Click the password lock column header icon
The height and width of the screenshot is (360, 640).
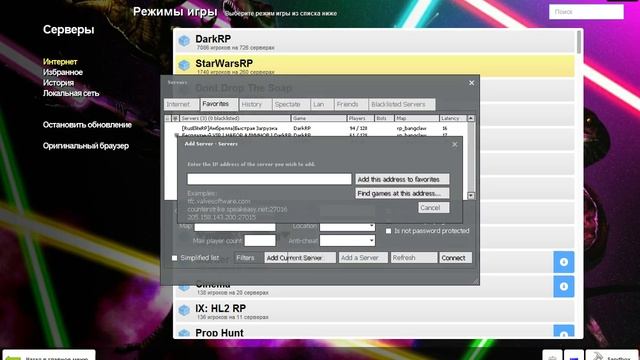point(168,118)
